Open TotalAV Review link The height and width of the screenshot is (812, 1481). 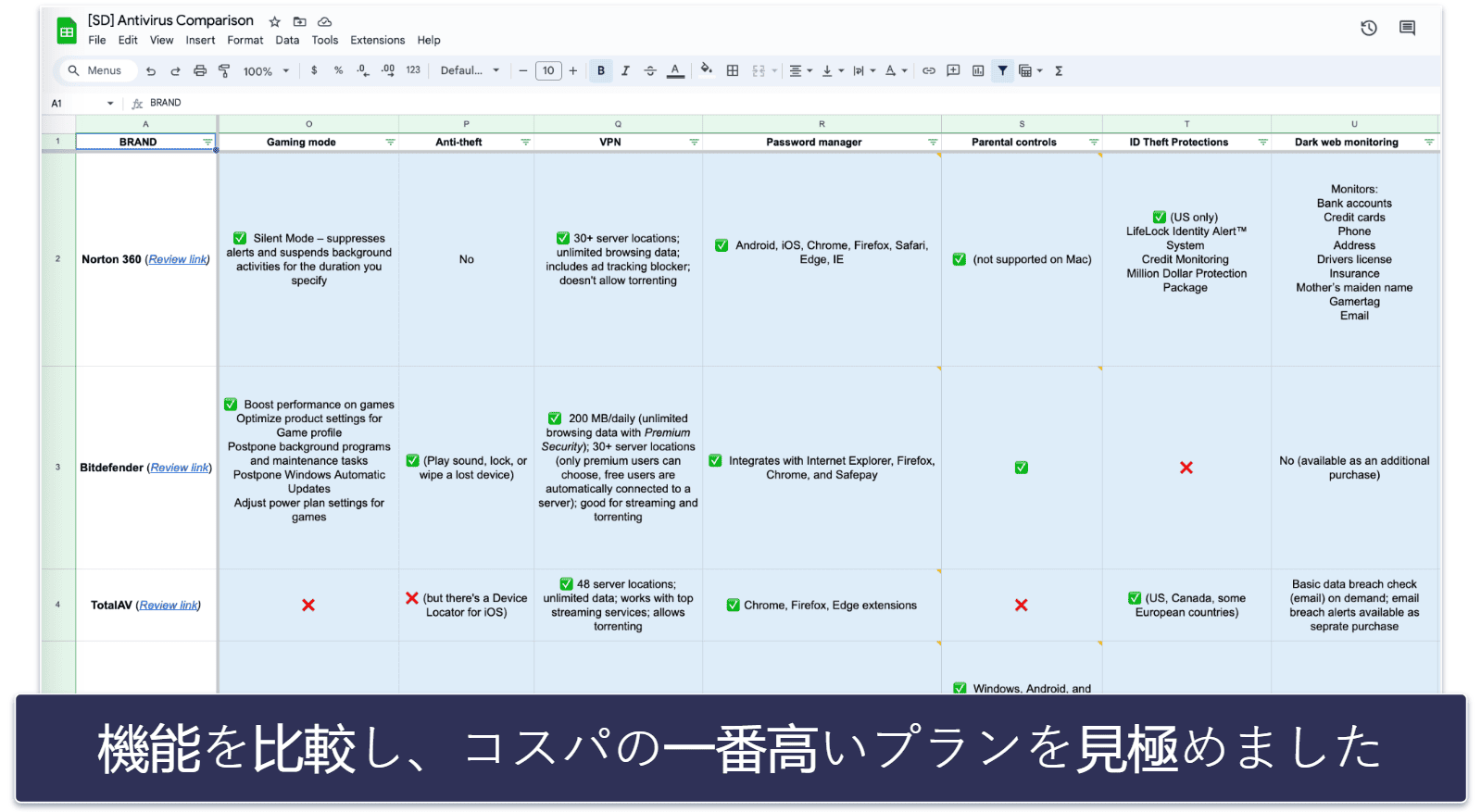point(169,606)
